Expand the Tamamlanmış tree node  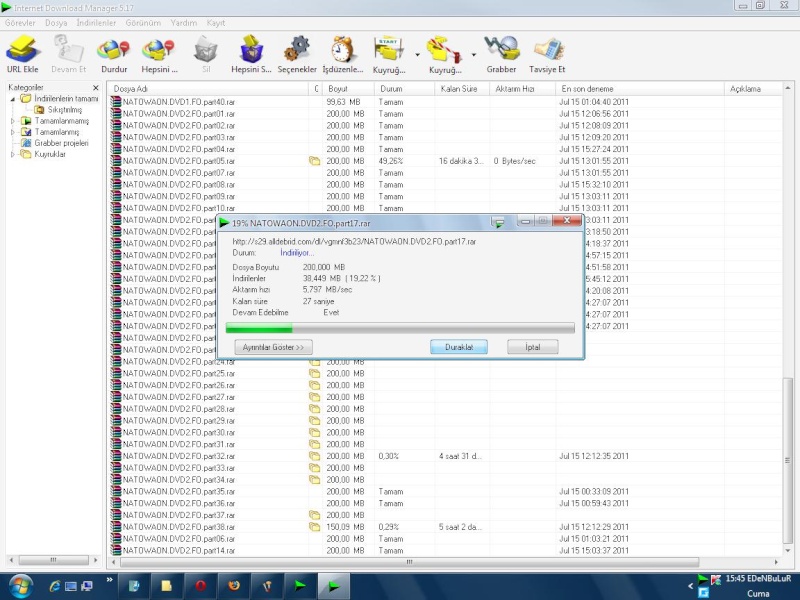click(13, 132)
